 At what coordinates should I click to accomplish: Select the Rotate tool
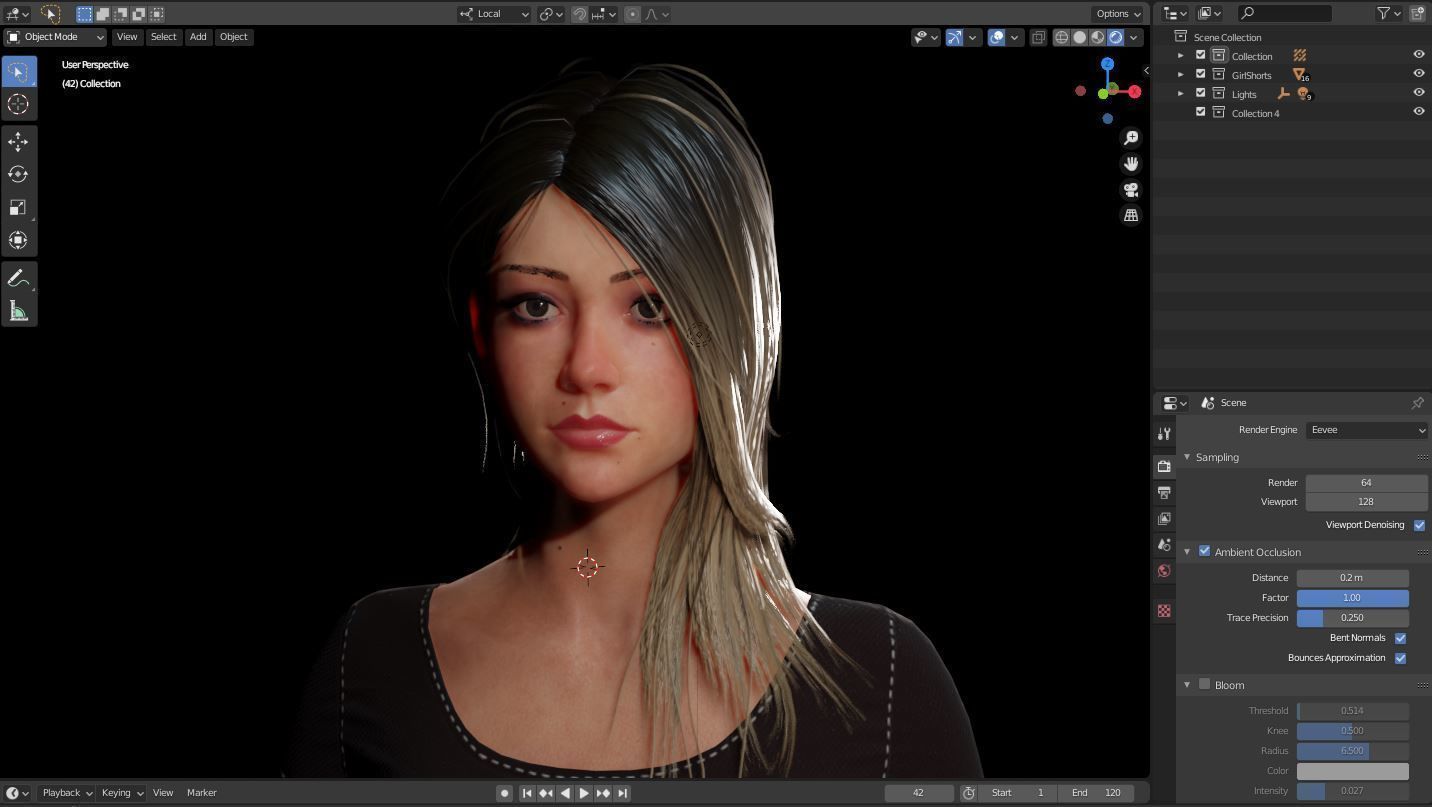click(18, 174)
